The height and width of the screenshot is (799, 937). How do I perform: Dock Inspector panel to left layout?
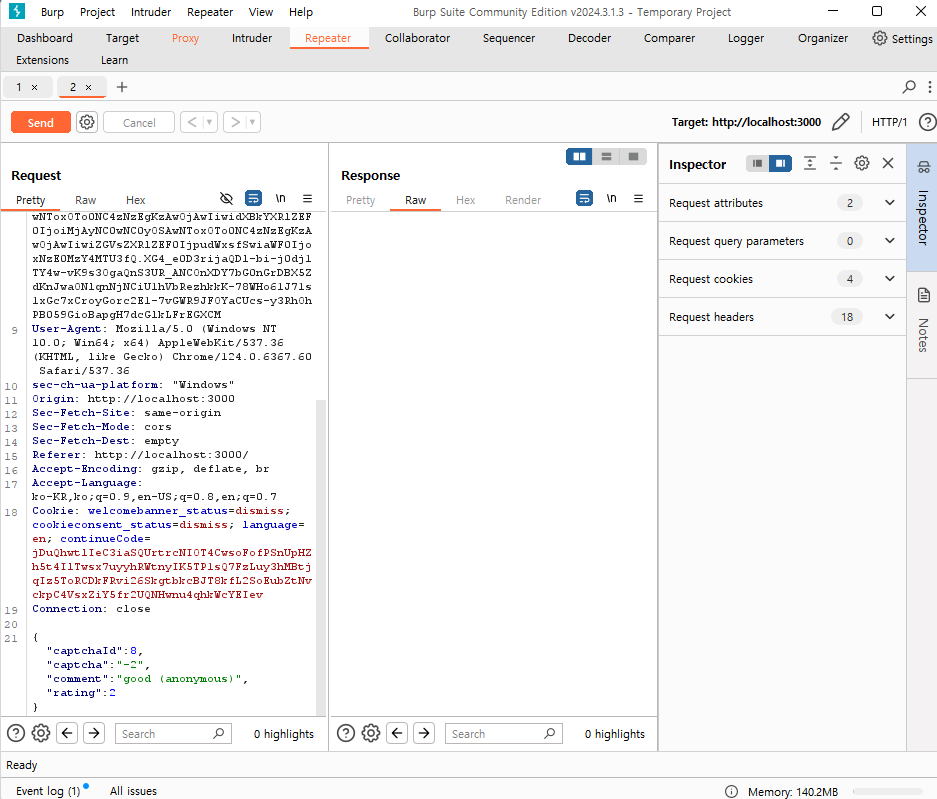pos(757,163)
